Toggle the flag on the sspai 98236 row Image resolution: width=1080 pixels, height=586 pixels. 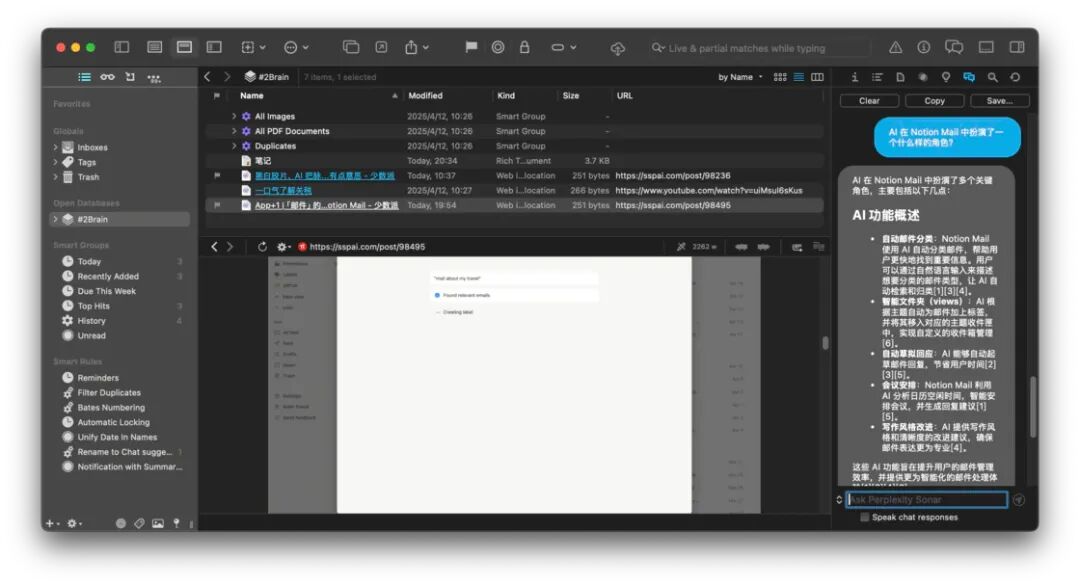pyautogui.click(x=217, y=176)
